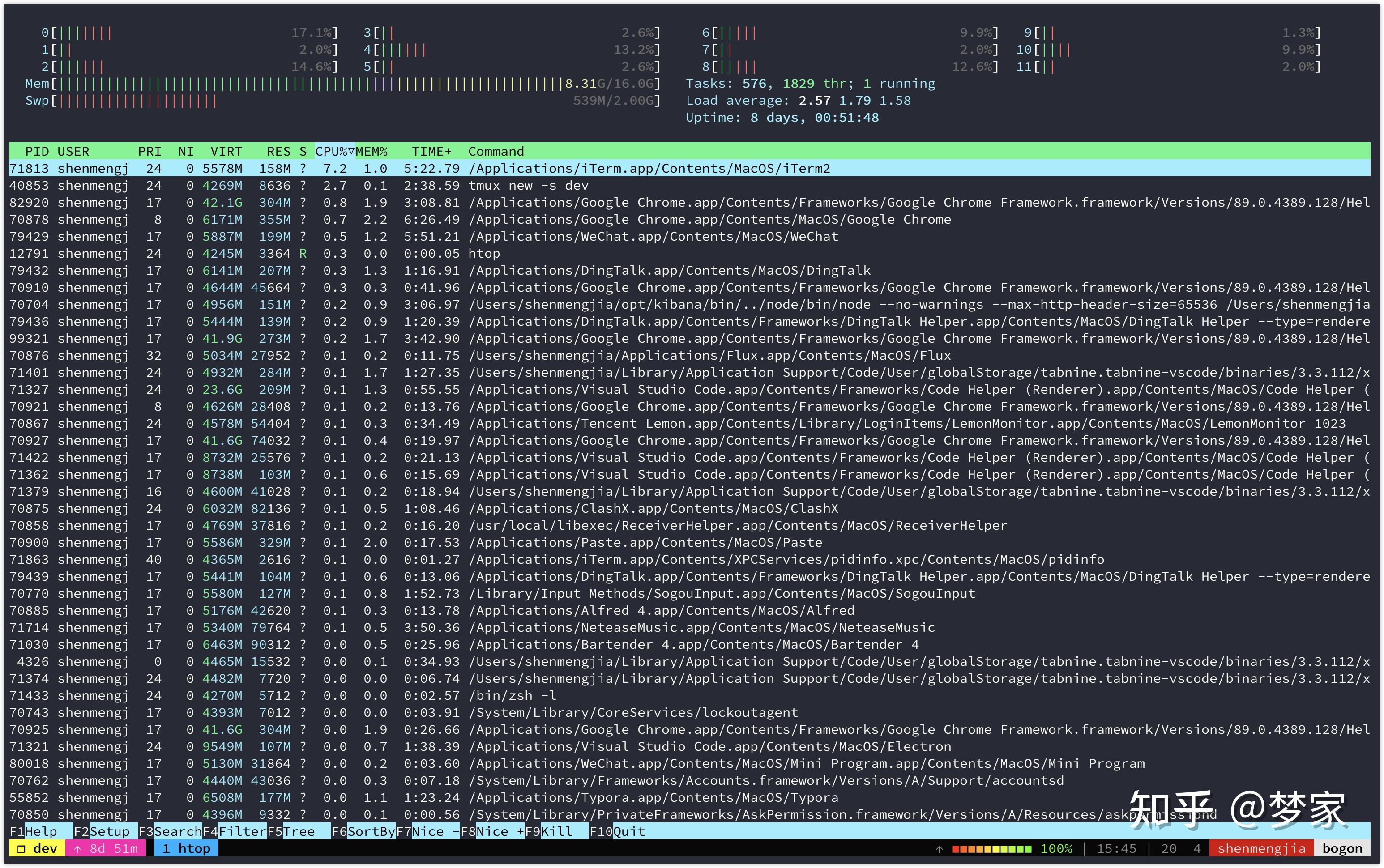Viewport: 1384px width, 868px height.
Task: Click the F1 Help function key
Action: pyautogui.click(x=33, y=831)
